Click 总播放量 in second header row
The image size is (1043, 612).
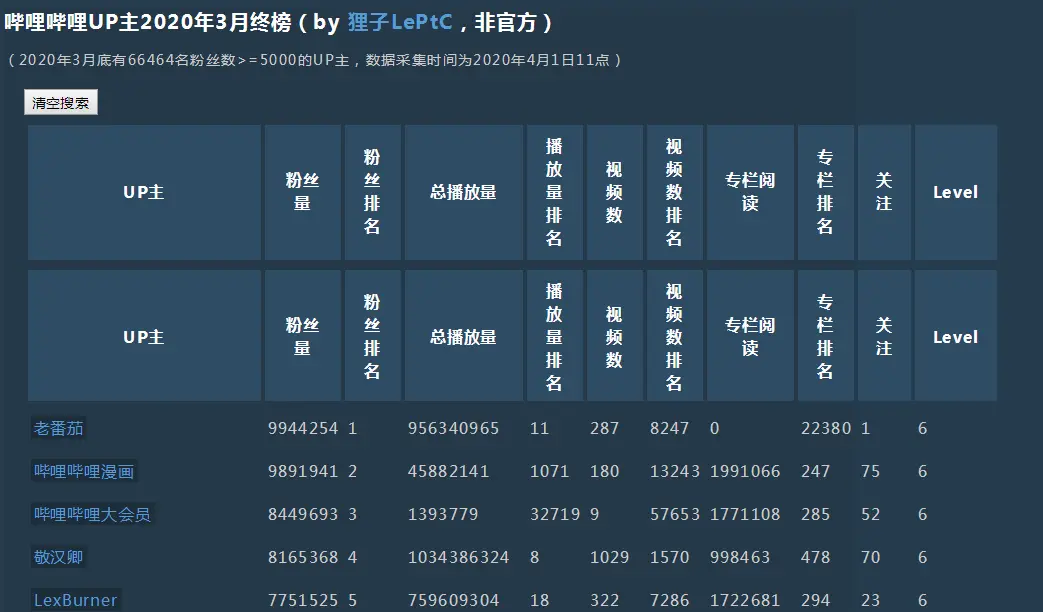tap(464, 336)
